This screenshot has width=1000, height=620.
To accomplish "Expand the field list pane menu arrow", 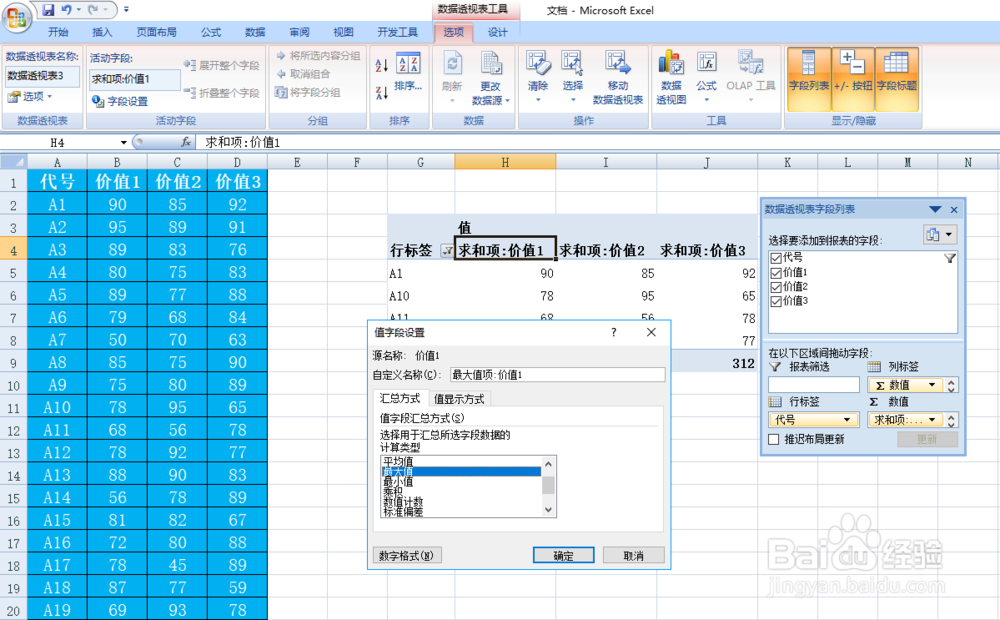I will [935, 209].
